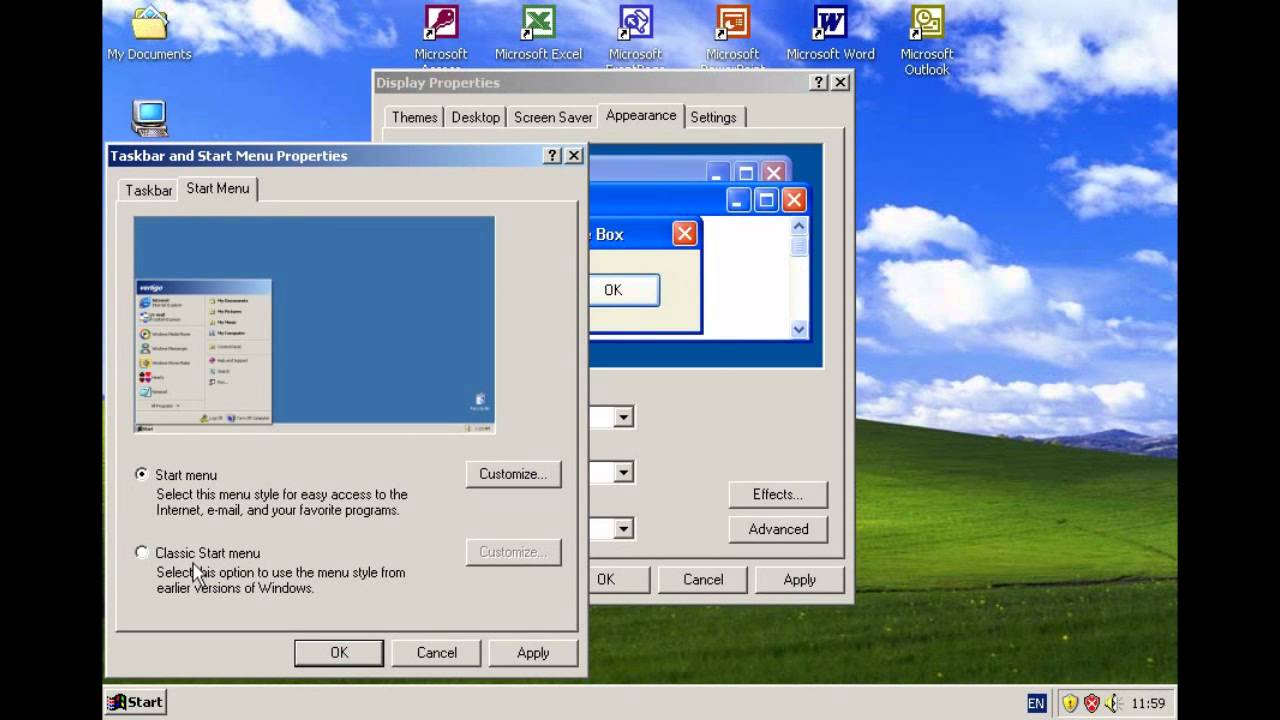
Task: Open the My Documents desktop icon
Action: coord(150,35)
